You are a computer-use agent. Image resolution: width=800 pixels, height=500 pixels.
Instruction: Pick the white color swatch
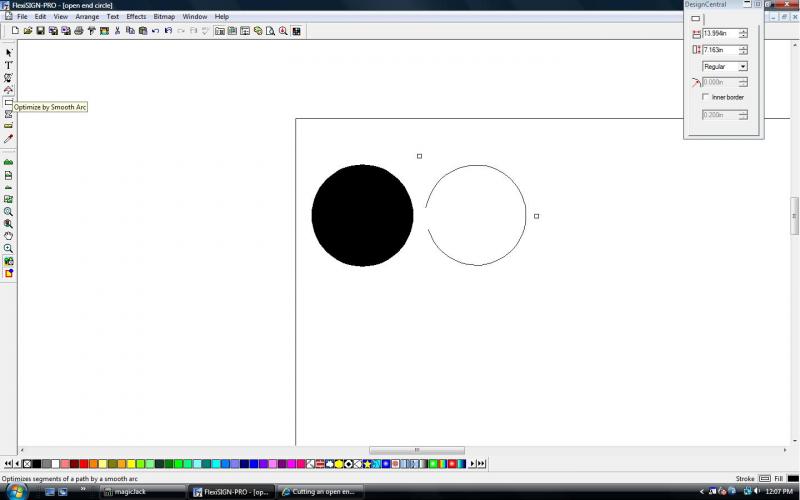56,464
